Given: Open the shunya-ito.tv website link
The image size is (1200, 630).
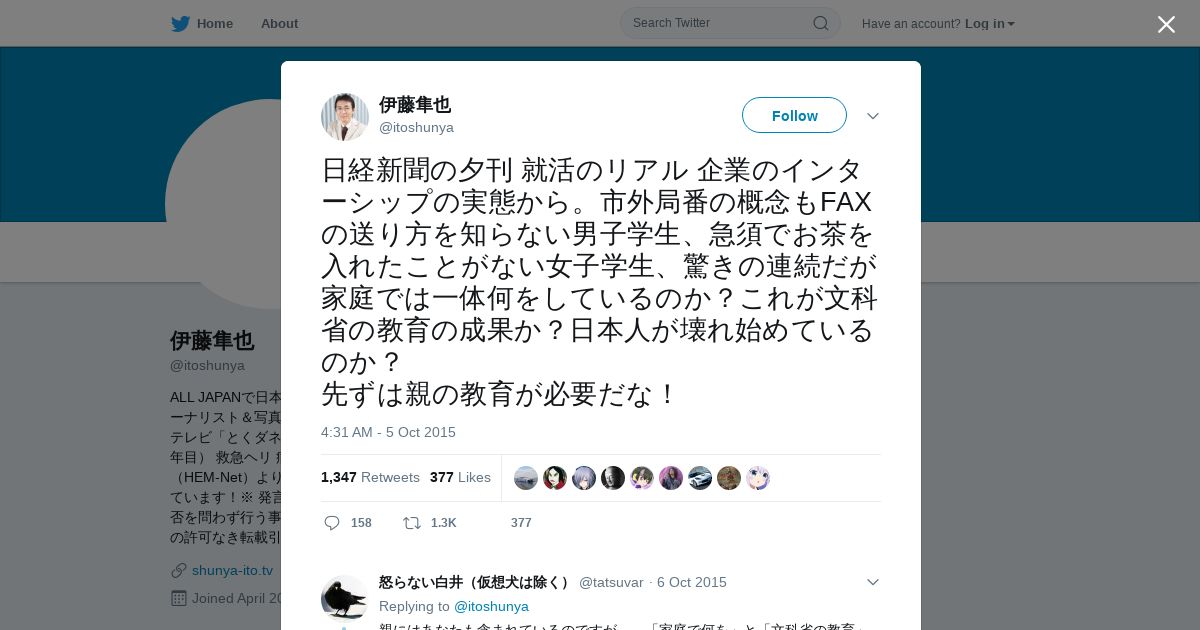Looking at the screenshot, I should click(232, 570).
